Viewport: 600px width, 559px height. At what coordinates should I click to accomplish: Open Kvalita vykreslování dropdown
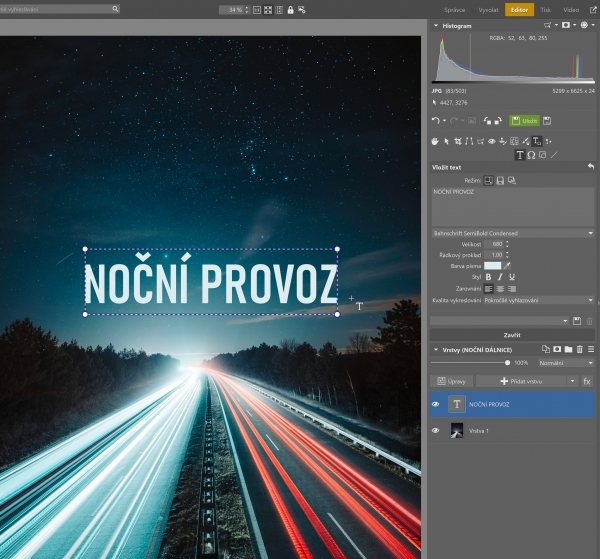tap(539, 300)
